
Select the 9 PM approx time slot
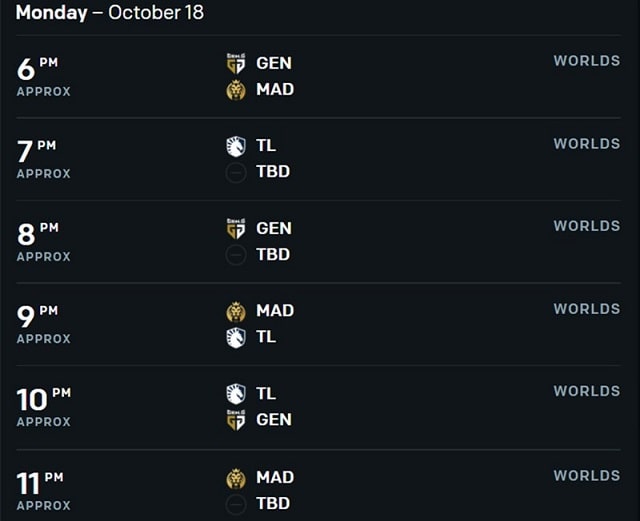[x=43, y=324]
